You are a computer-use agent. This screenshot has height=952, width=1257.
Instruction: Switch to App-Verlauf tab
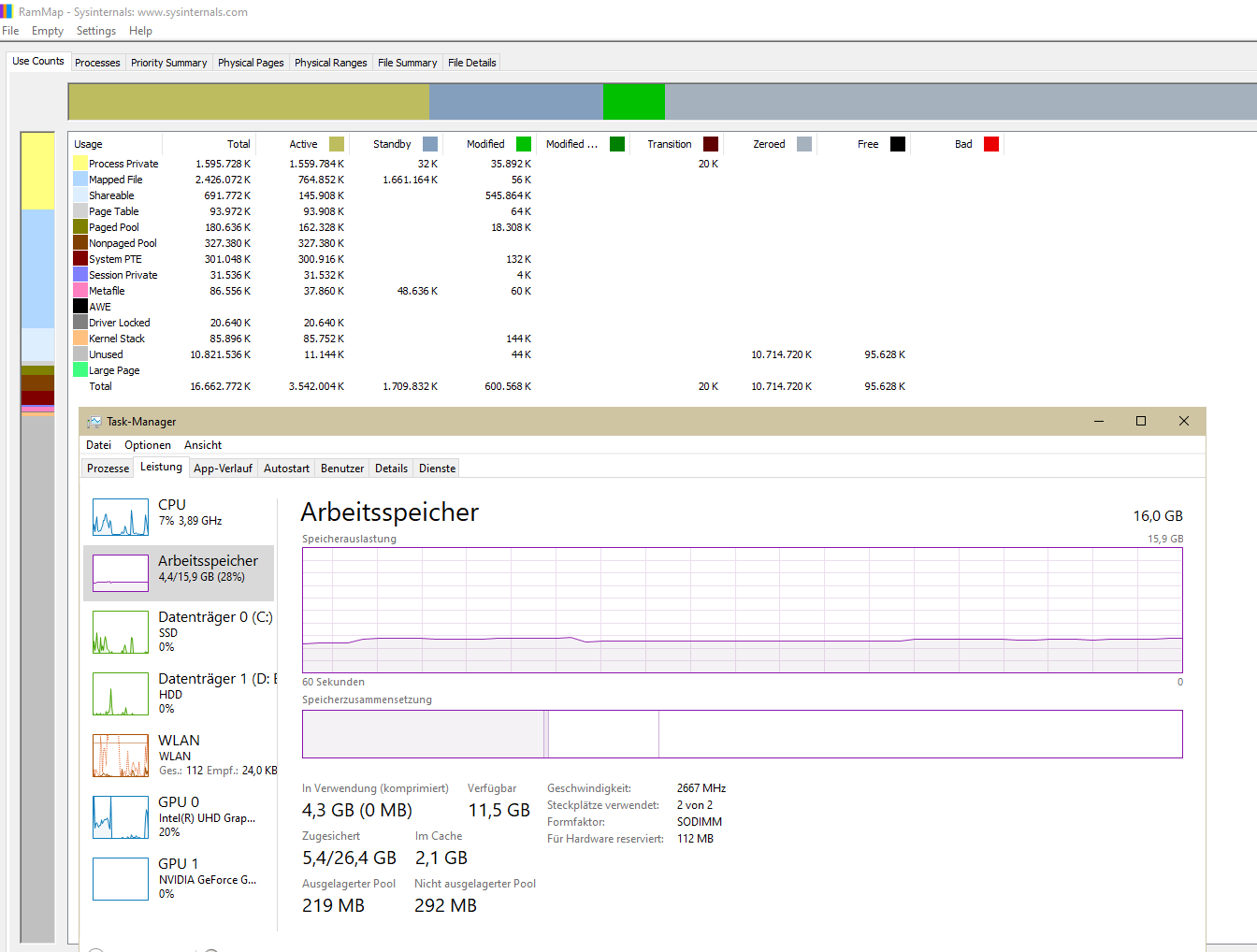223,469
